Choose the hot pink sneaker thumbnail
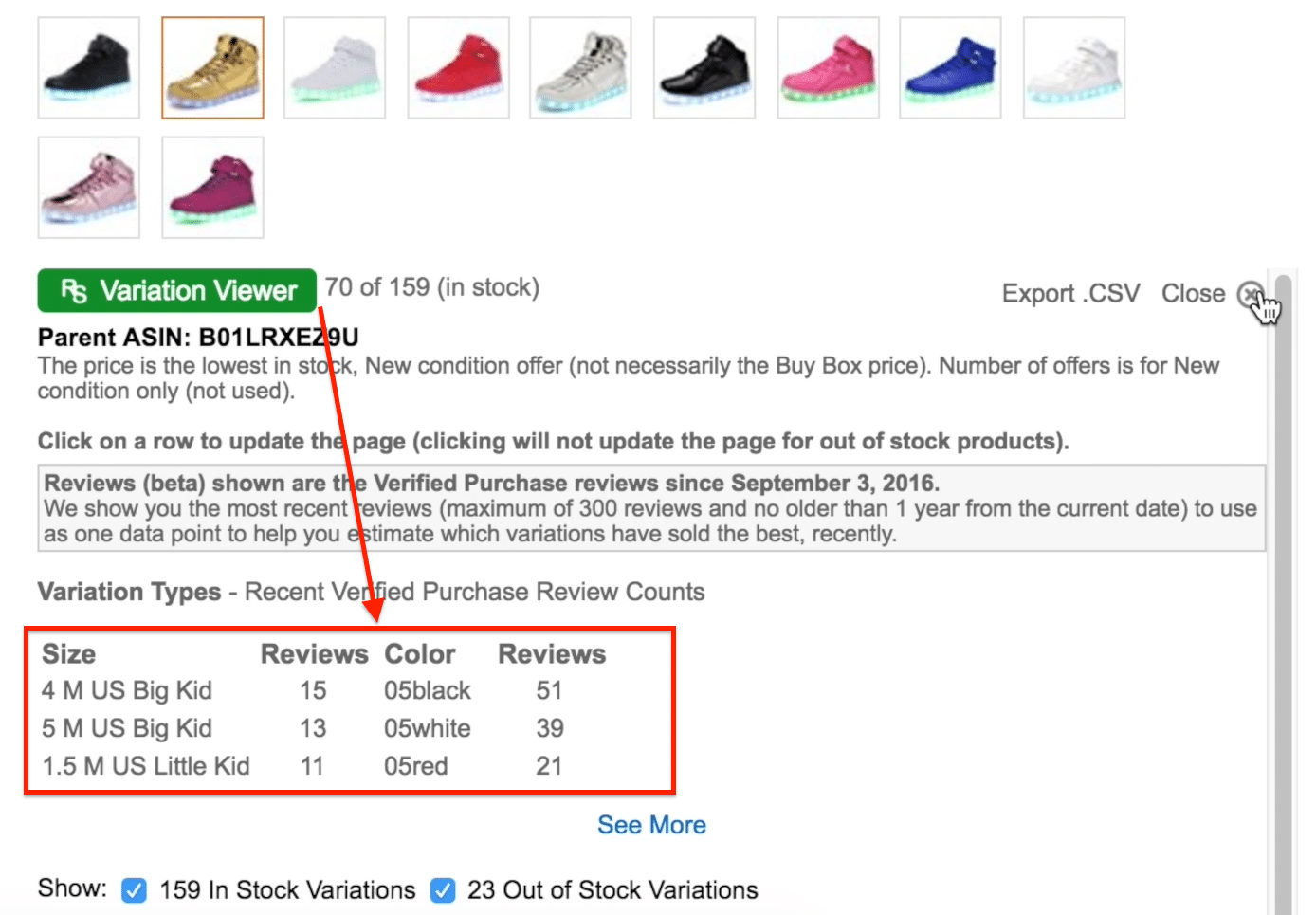 pos(828,67)
